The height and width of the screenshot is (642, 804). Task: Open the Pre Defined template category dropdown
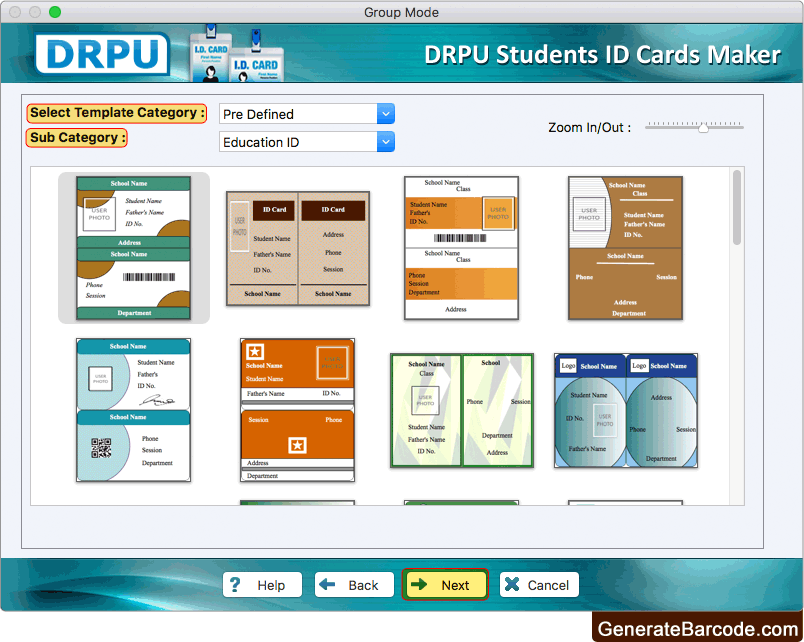point(307,114)
